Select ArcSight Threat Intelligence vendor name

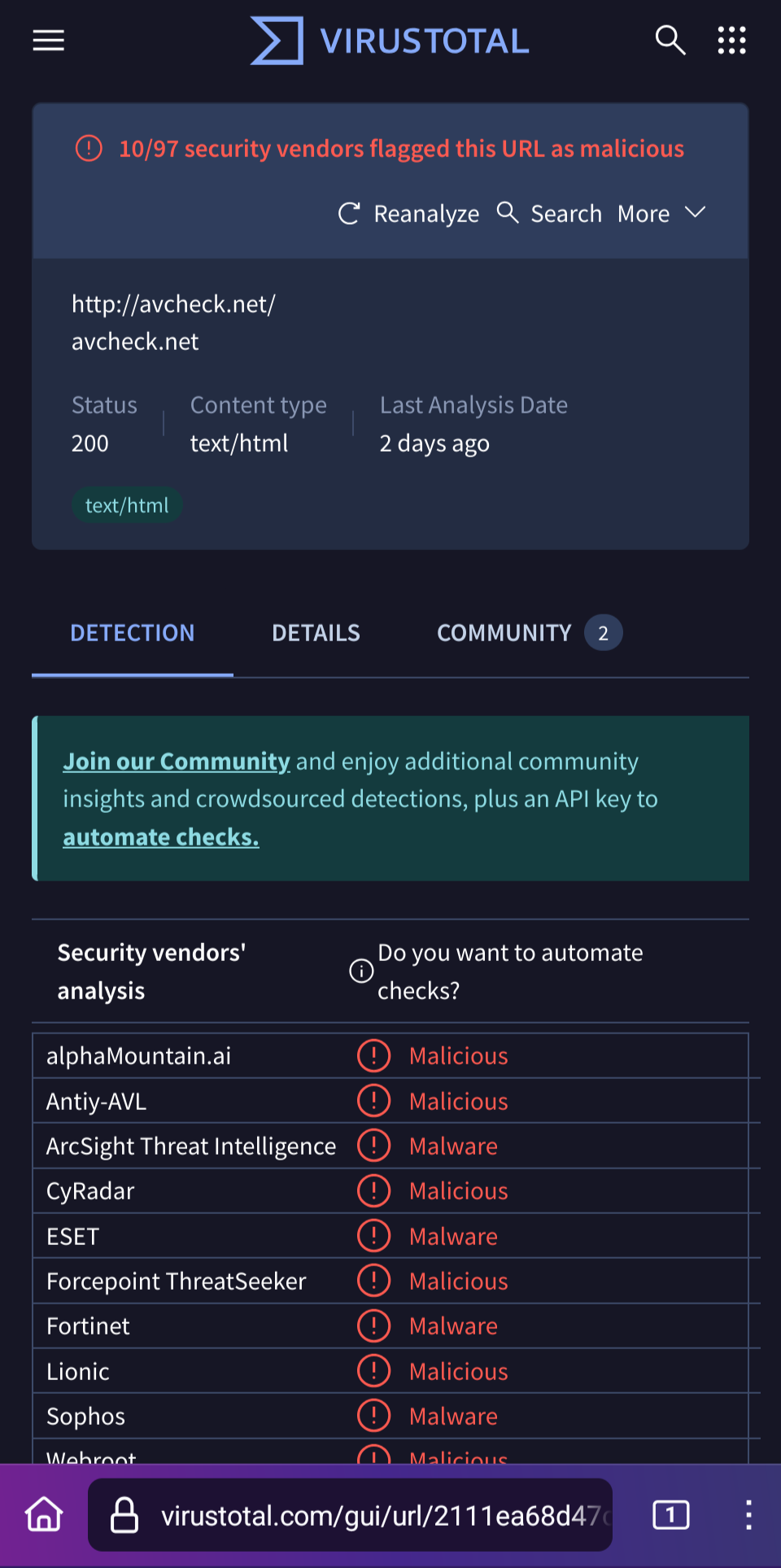(x=191, y=1147)
